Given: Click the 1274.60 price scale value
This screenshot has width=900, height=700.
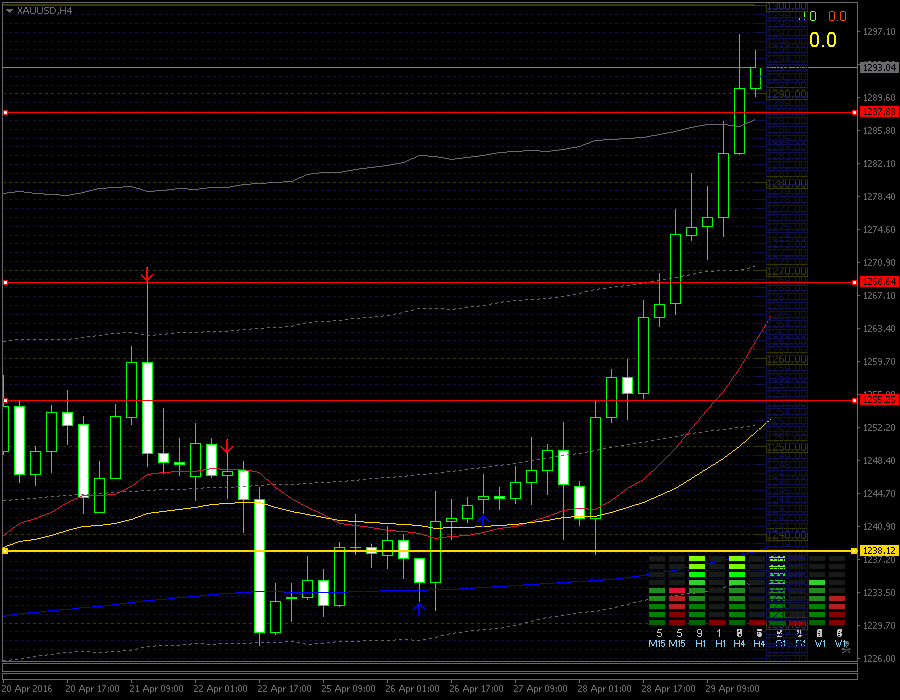Looking at the screenshot, I should (x=879, y=230).
